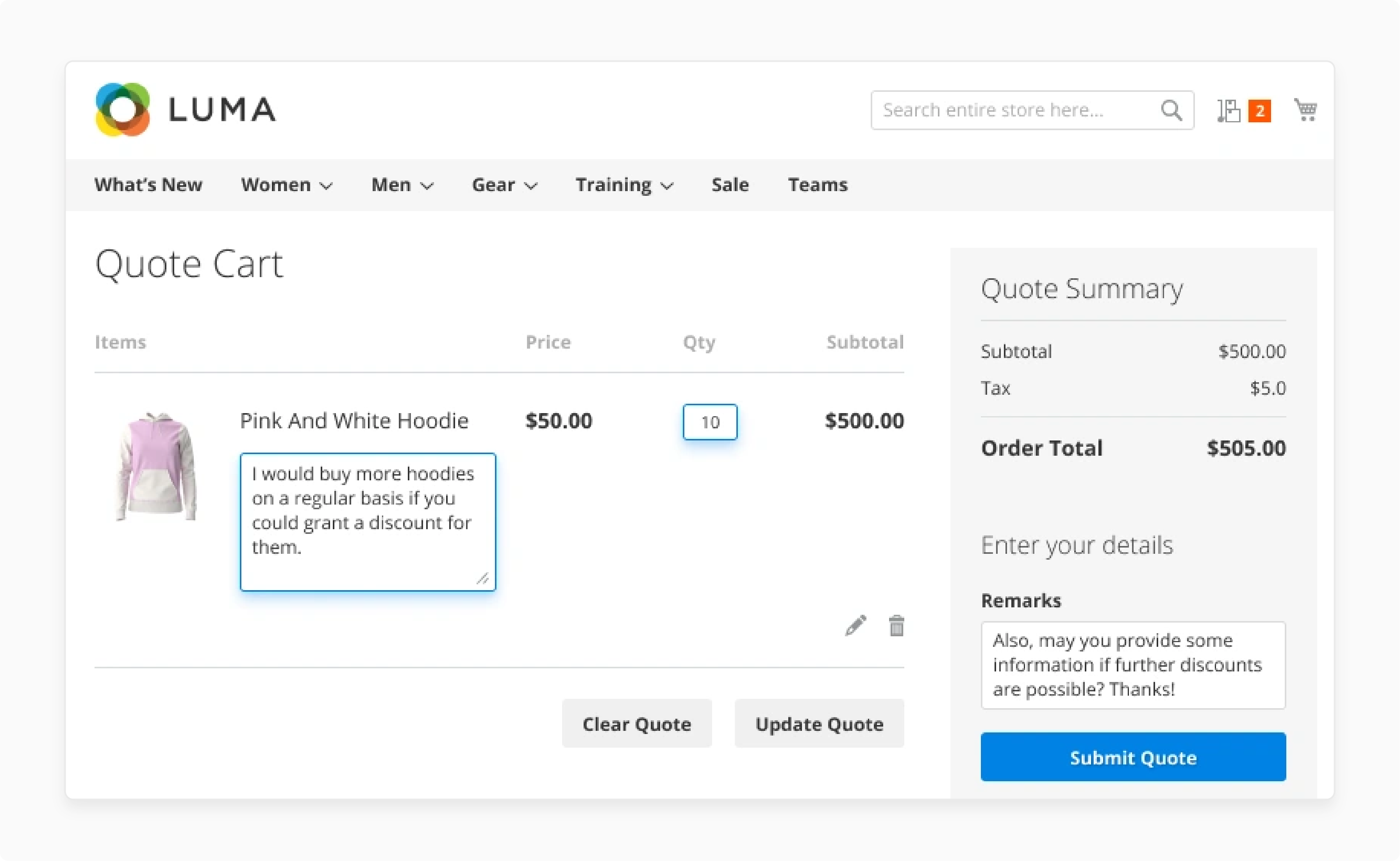This screenshot has width=1400, height=861.
Task: Select the Gear menu label
Action: [493, 184]
